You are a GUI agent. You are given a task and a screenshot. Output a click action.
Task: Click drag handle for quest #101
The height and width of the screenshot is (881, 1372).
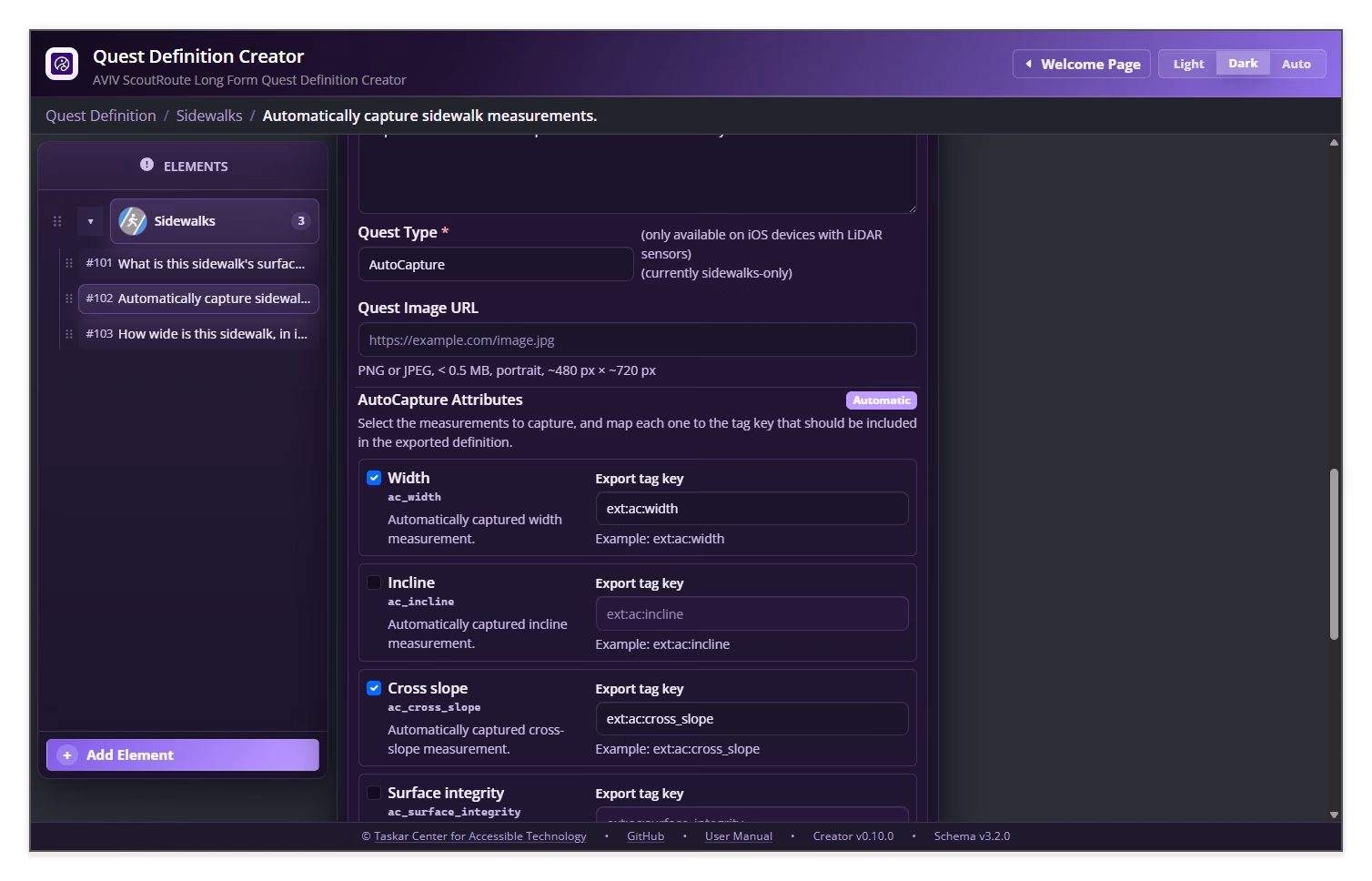(69, 263)
